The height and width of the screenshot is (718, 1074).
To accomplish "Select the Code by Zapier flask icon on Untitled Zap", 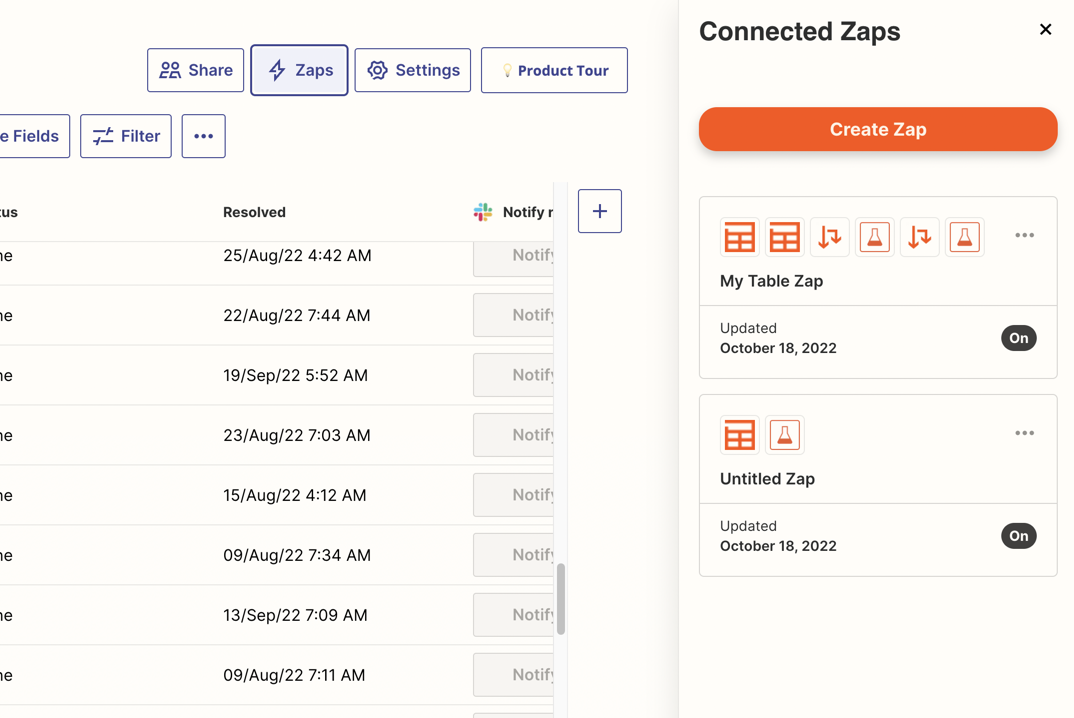I will point(785,434).
